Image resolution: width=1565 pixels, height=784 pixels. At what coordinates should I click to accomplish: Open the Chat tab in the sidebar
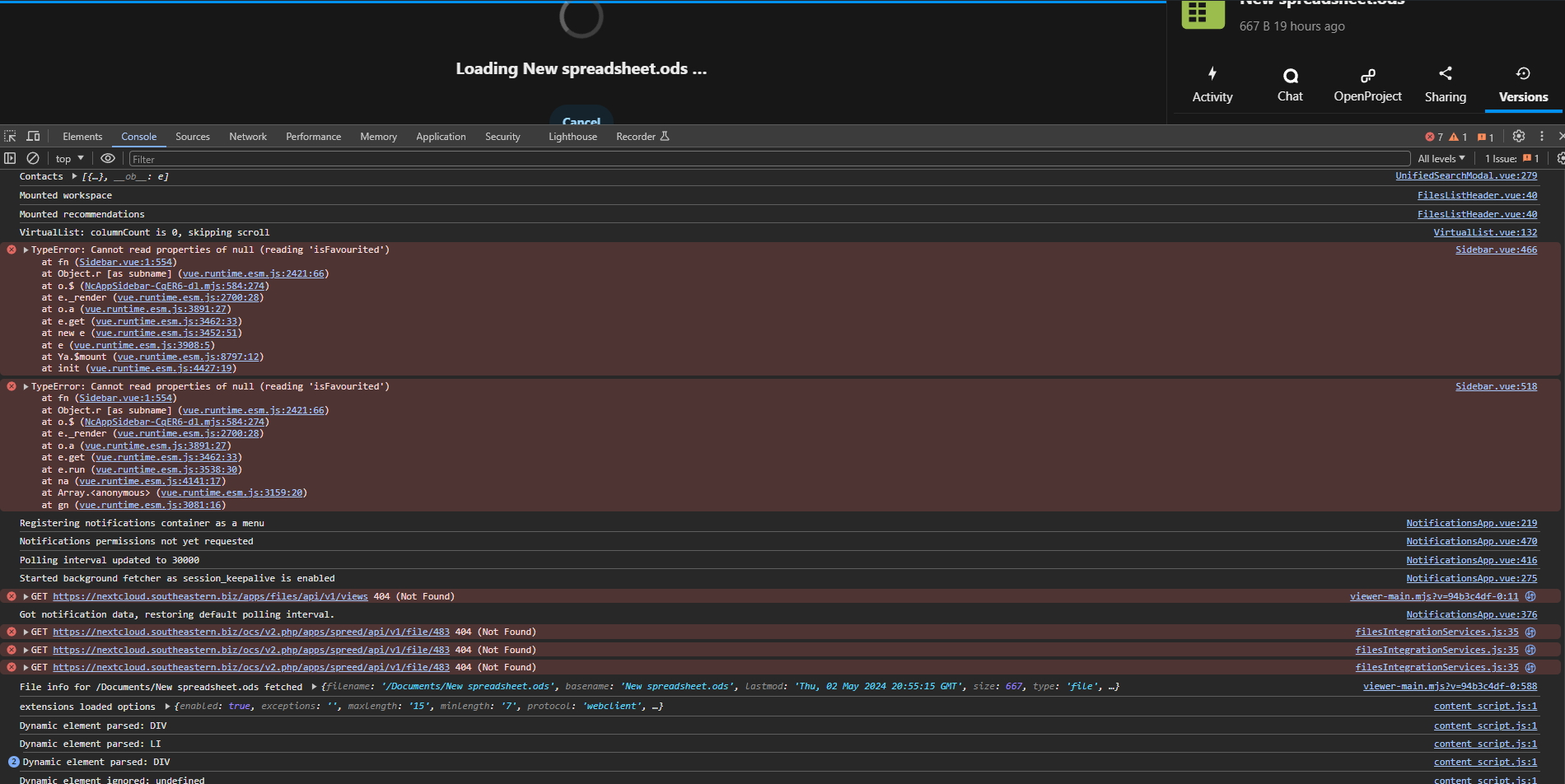1290,85
